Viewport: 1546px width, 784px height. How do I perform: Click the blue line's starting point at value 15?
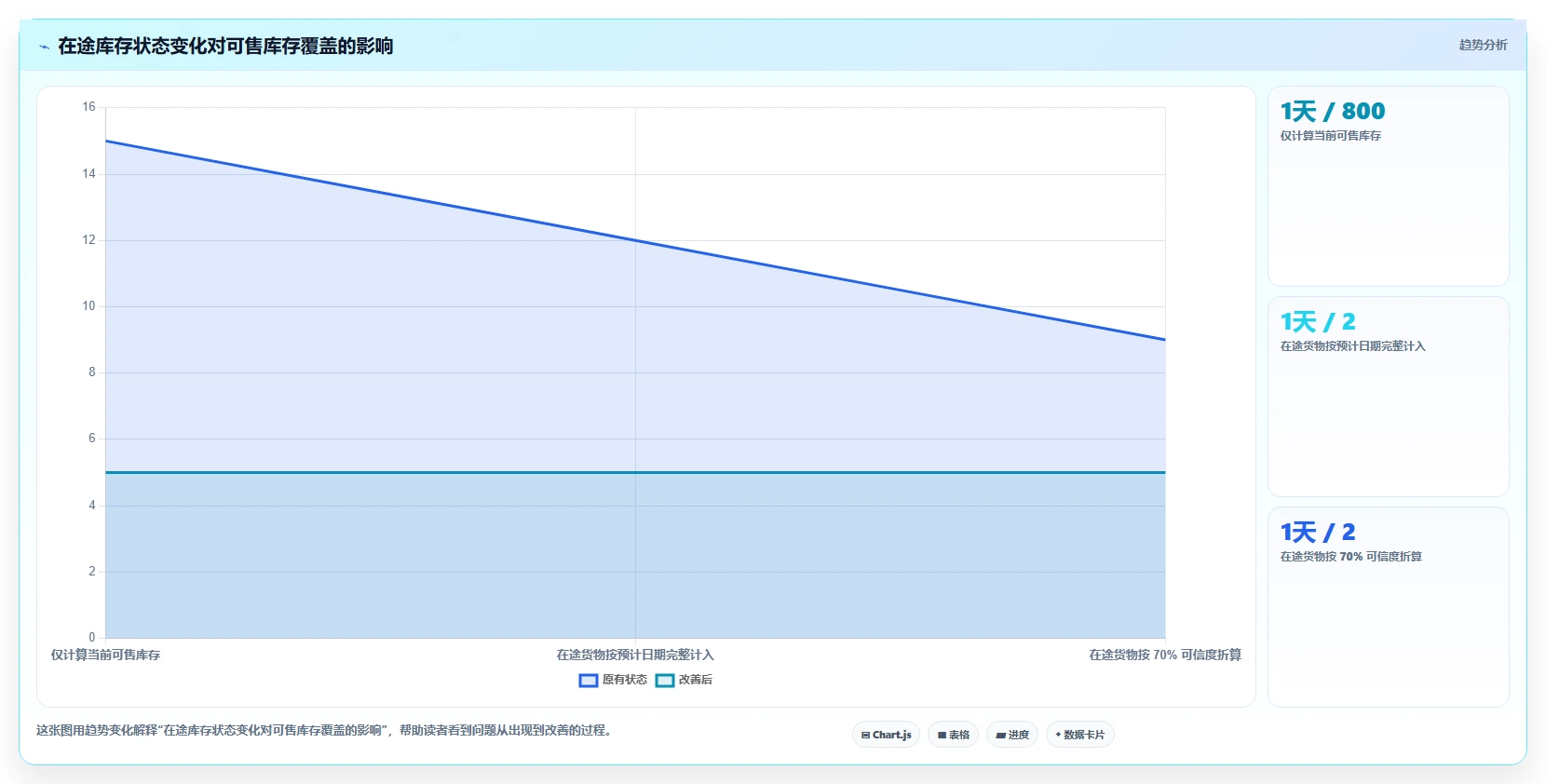106,142
